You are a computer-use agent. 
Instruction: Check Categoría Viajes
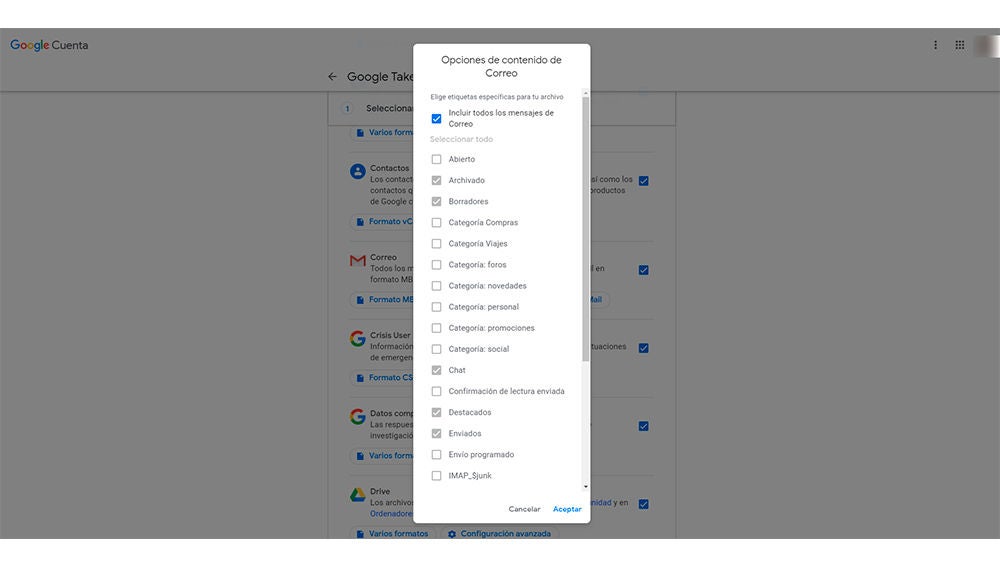[x=436, y=244]
